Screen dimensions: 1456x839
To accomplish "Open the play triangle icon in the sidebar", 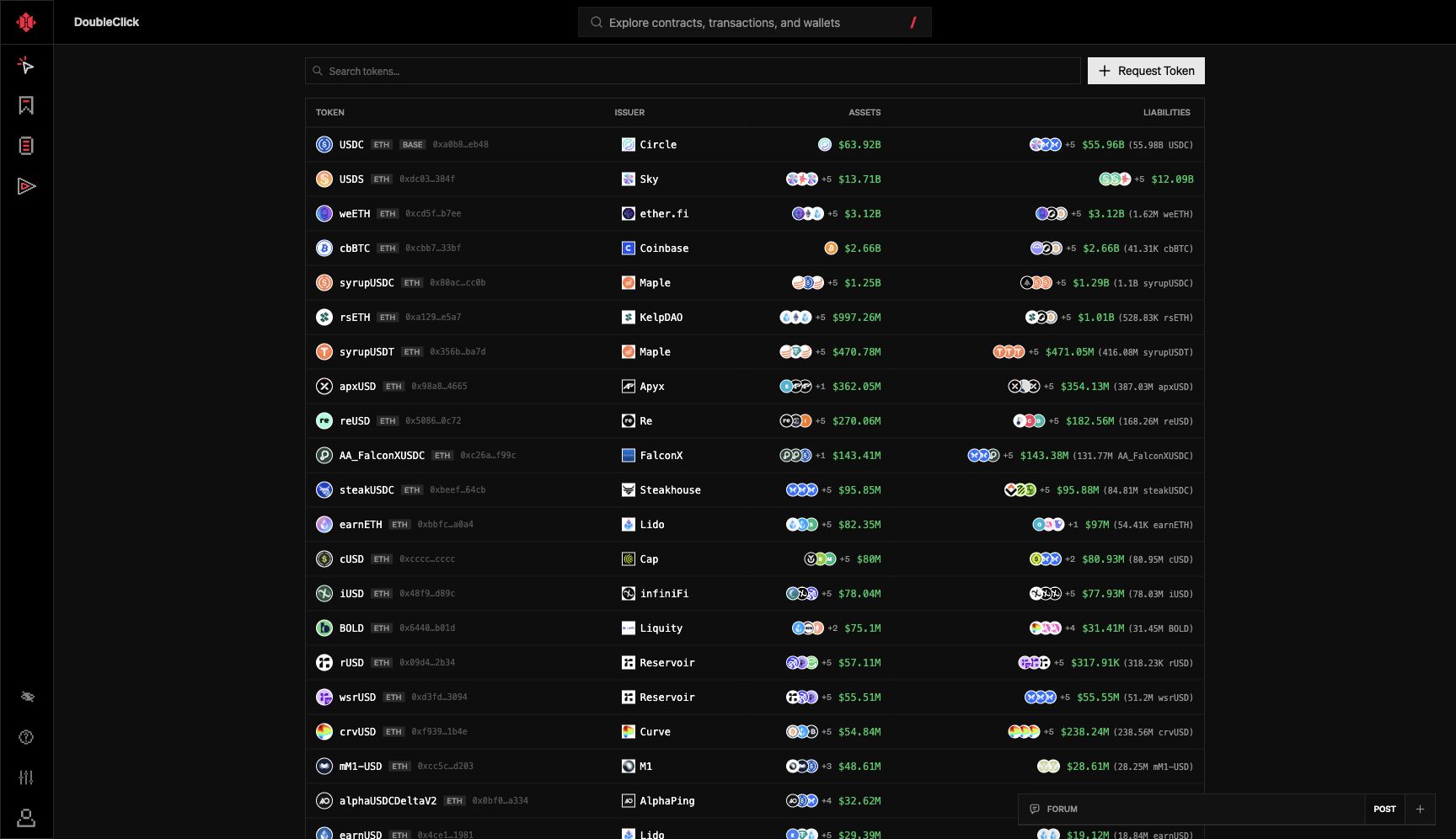I will point(26,186).
